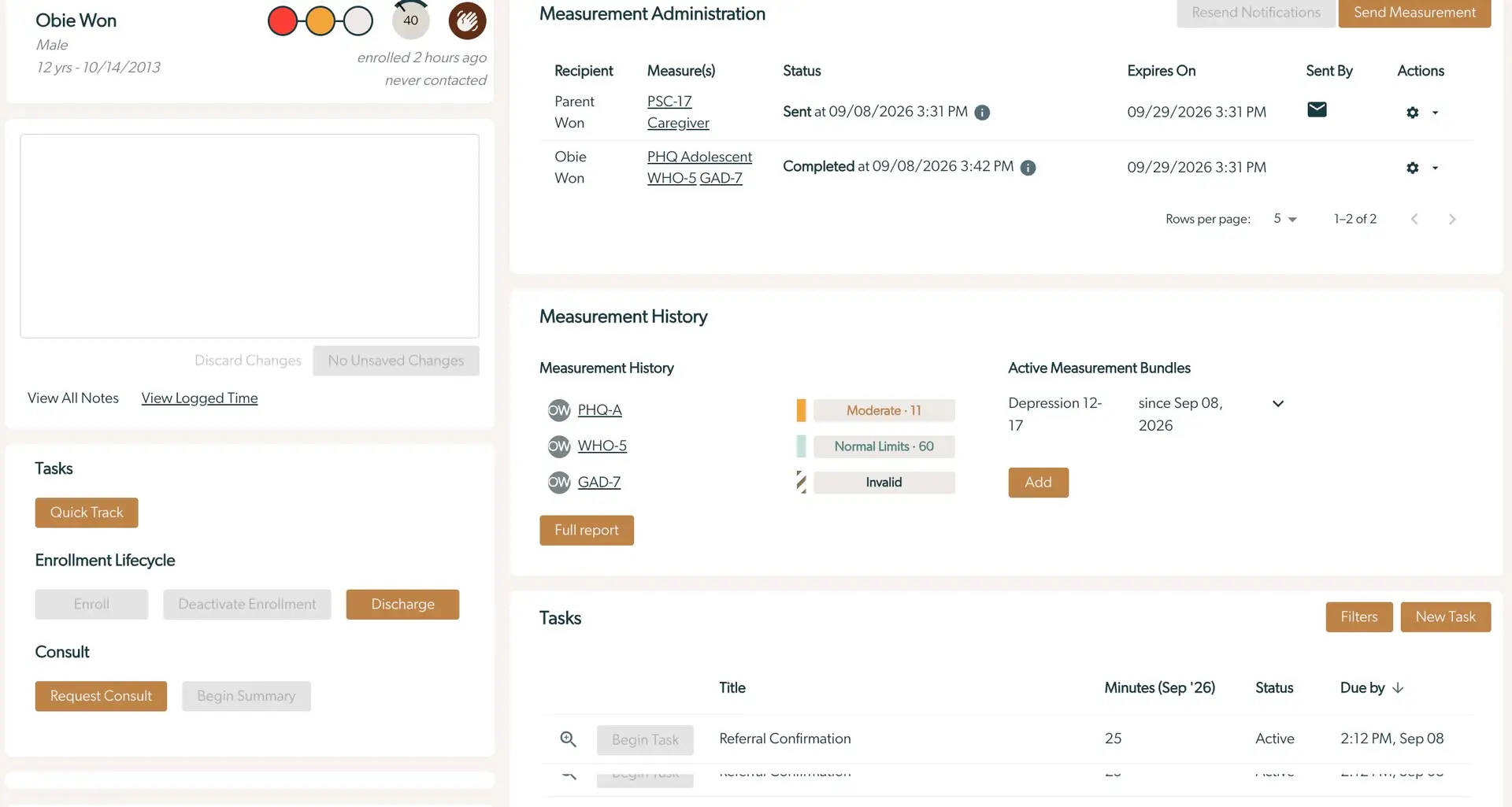Image resolution: width=1512 pixels, height=807 pixels.
Task: Click the OW avatar beside PHQ-A
Action: (559, 410)
